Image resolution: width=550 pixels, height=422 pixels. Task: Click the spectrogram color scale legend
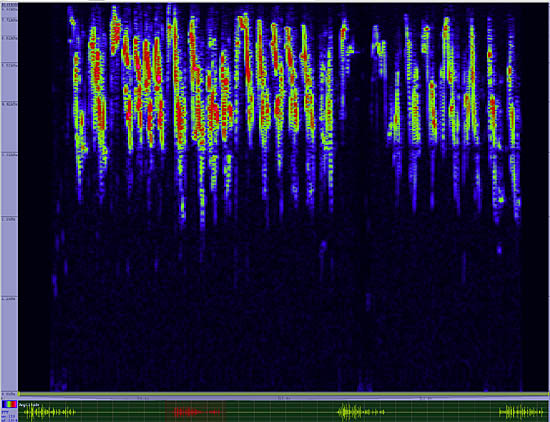coord(9,404)
